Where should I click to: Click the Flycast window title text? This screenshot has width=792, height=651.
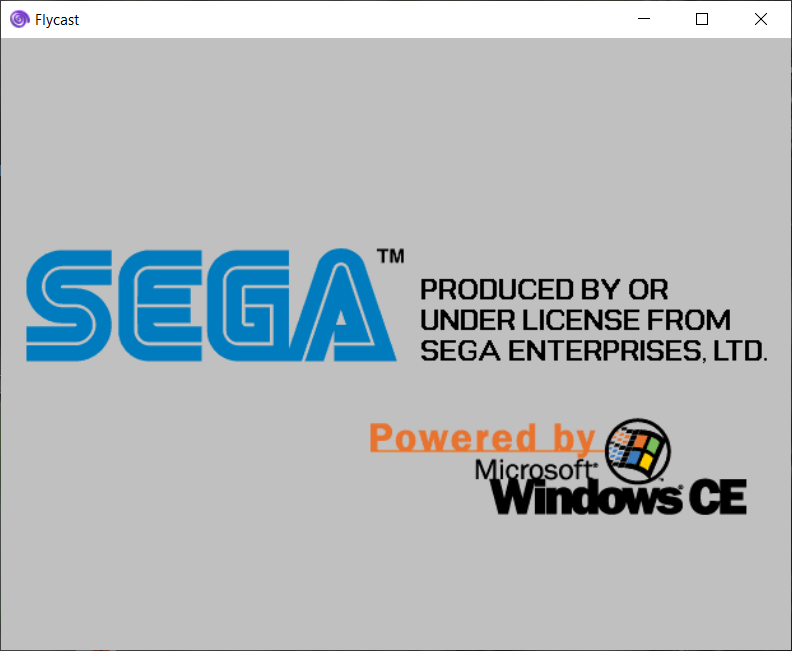pyautogui.click(x=57, y=20)
